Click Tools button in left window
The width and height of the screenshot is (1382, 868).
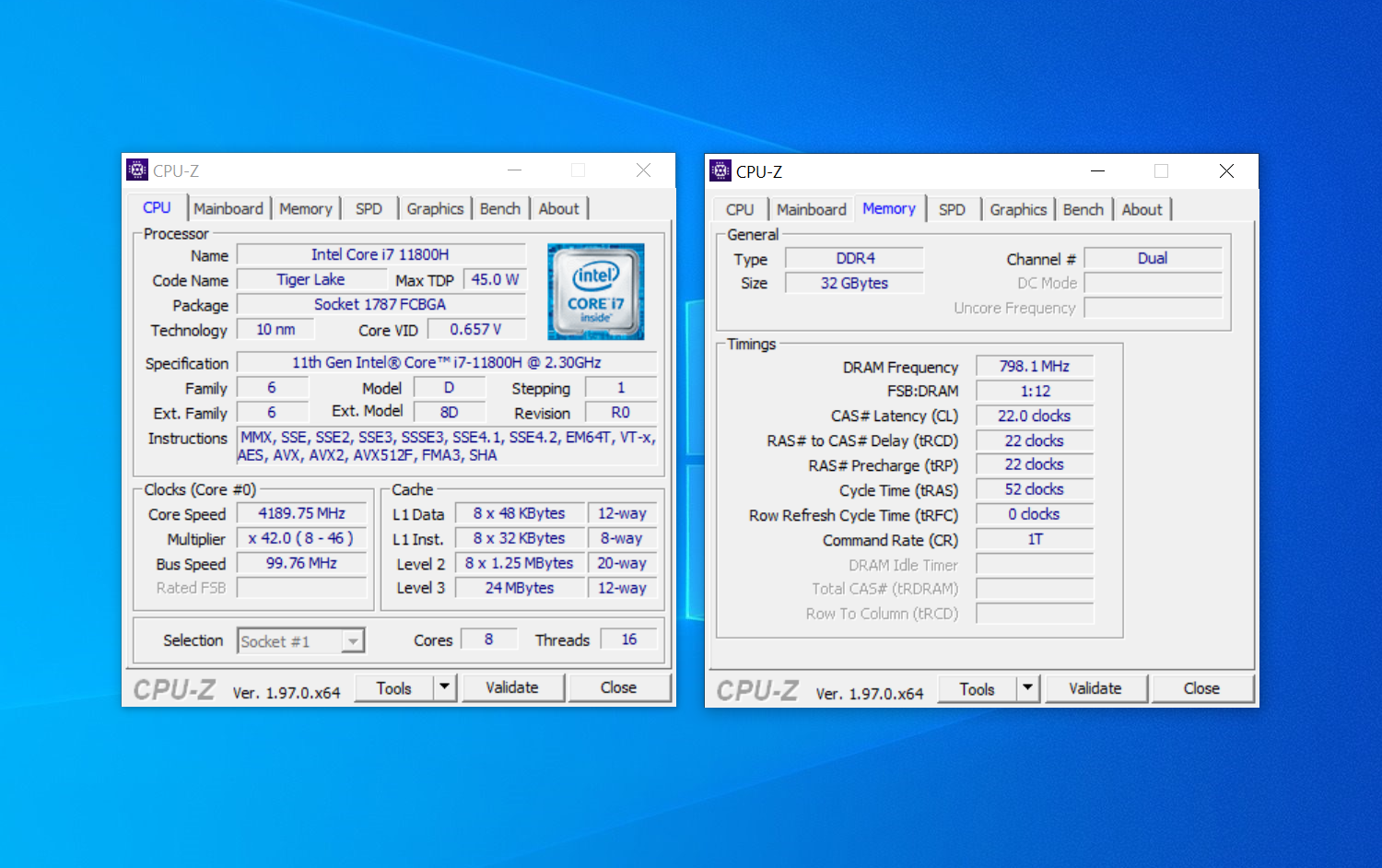(x=393, y=687)
